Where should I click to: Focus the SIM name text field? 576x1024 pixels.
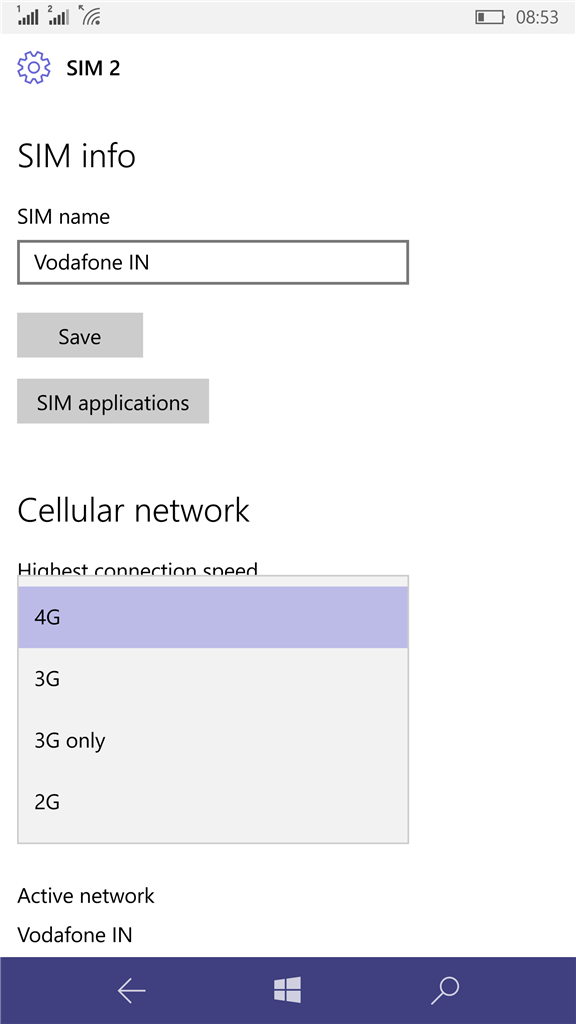pos(213,262)
